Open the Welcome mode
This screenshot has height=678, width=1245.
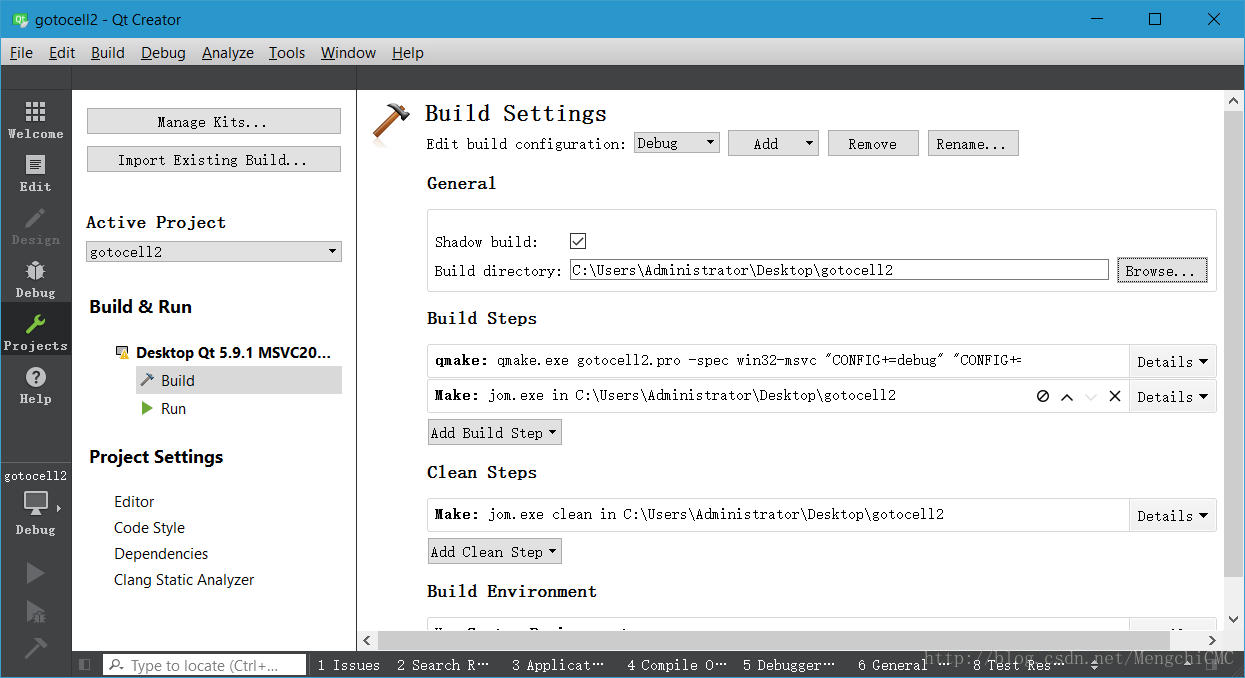click(35, 119)
